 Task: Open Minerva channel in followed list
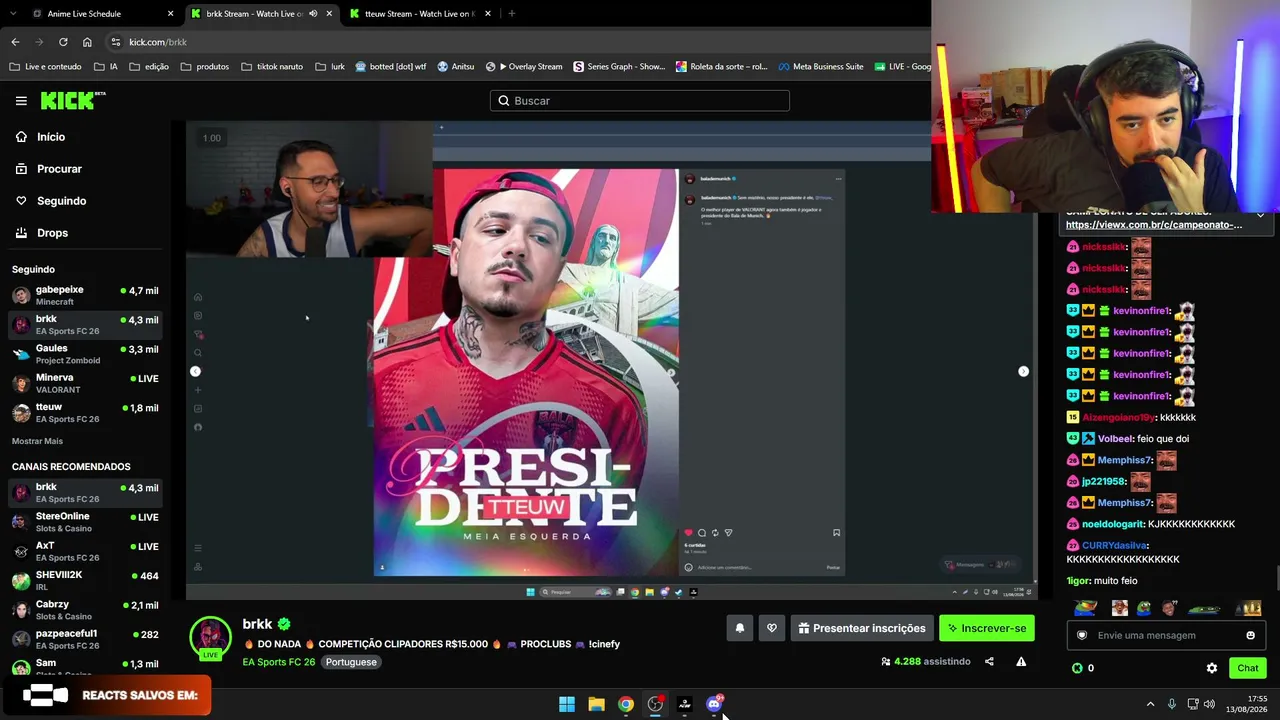click(85, 383)
